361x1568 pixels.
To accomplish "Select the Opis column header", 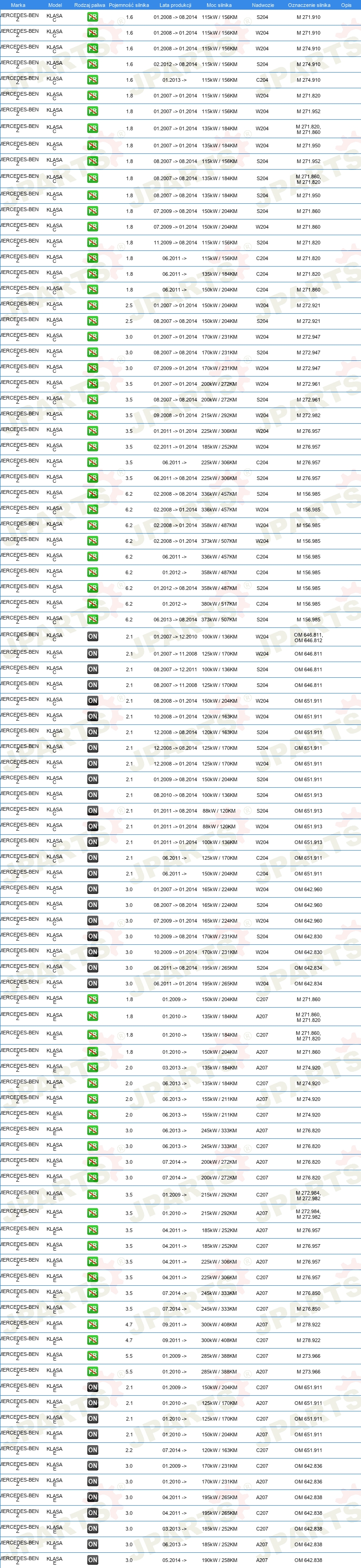I will click(346, 5).
